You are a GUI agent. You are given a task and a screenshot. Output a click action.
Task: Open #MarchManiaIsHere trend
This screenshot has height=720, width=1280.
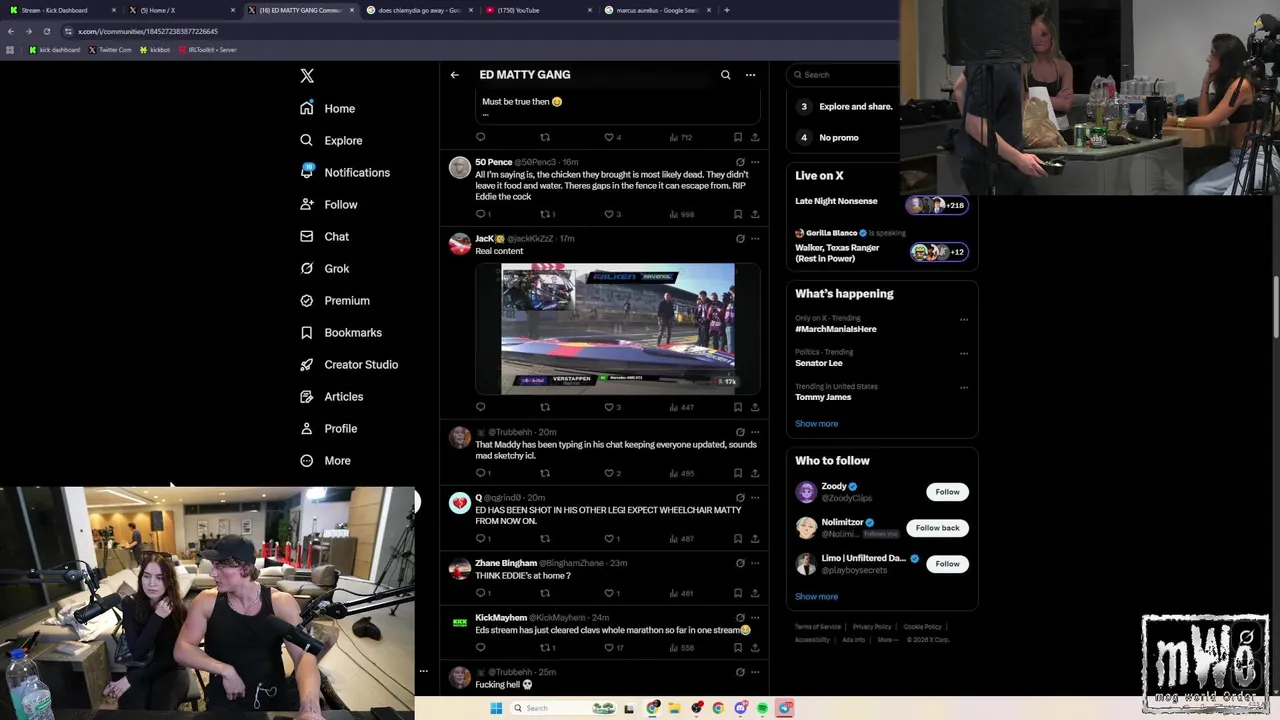point(836,329)
